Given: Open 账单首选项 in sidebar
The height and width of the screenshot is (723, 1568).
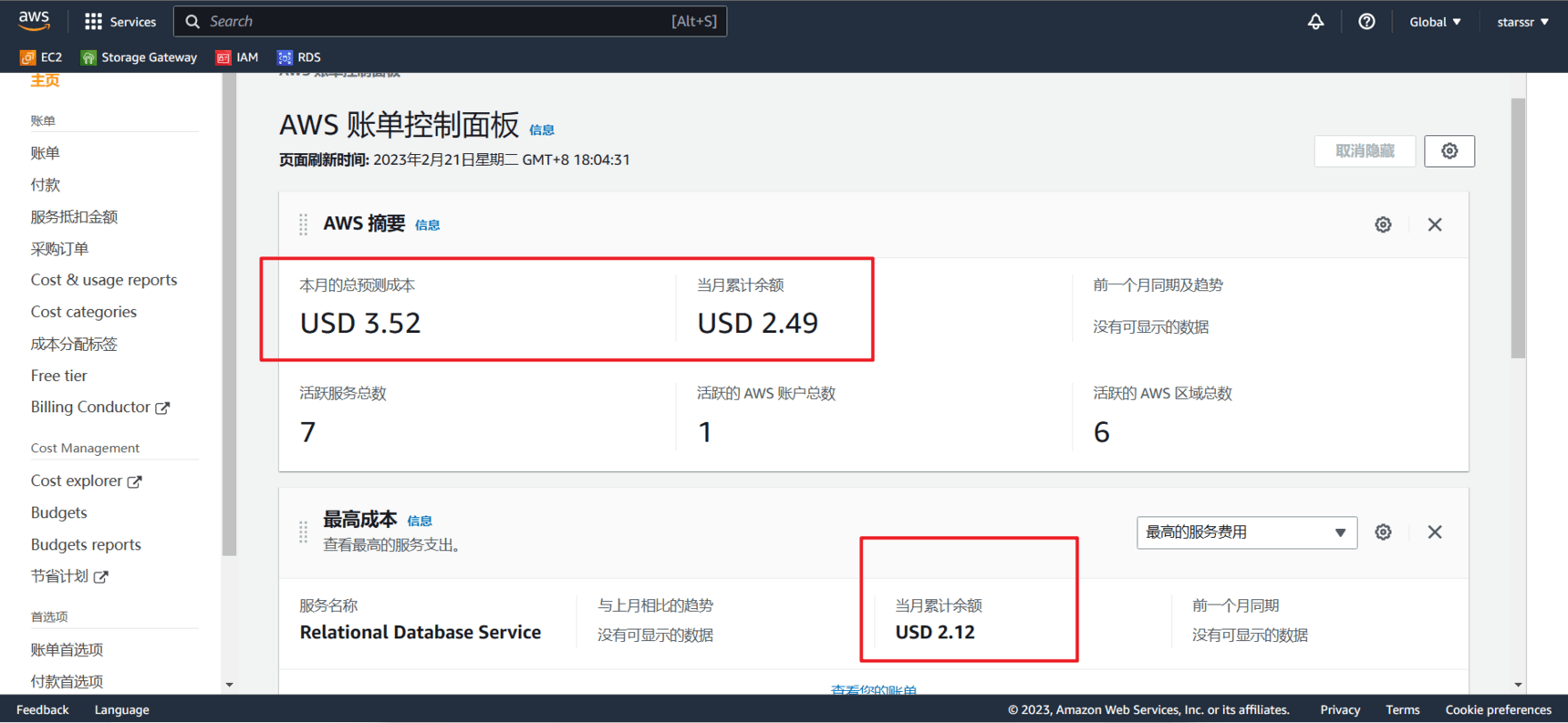Looking at the screenshot, I should point(67,649).
